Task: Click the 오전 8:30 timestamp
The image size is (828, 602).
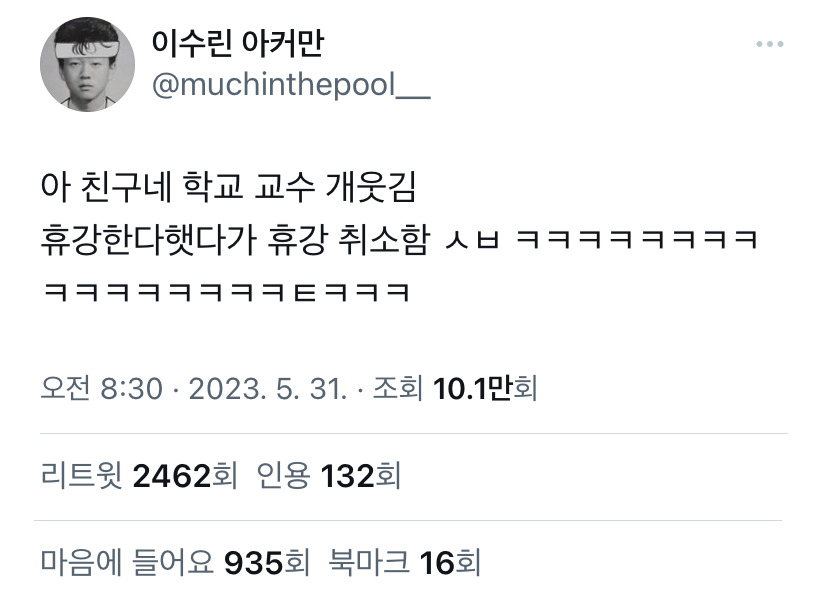Action: tap(101, 389)
